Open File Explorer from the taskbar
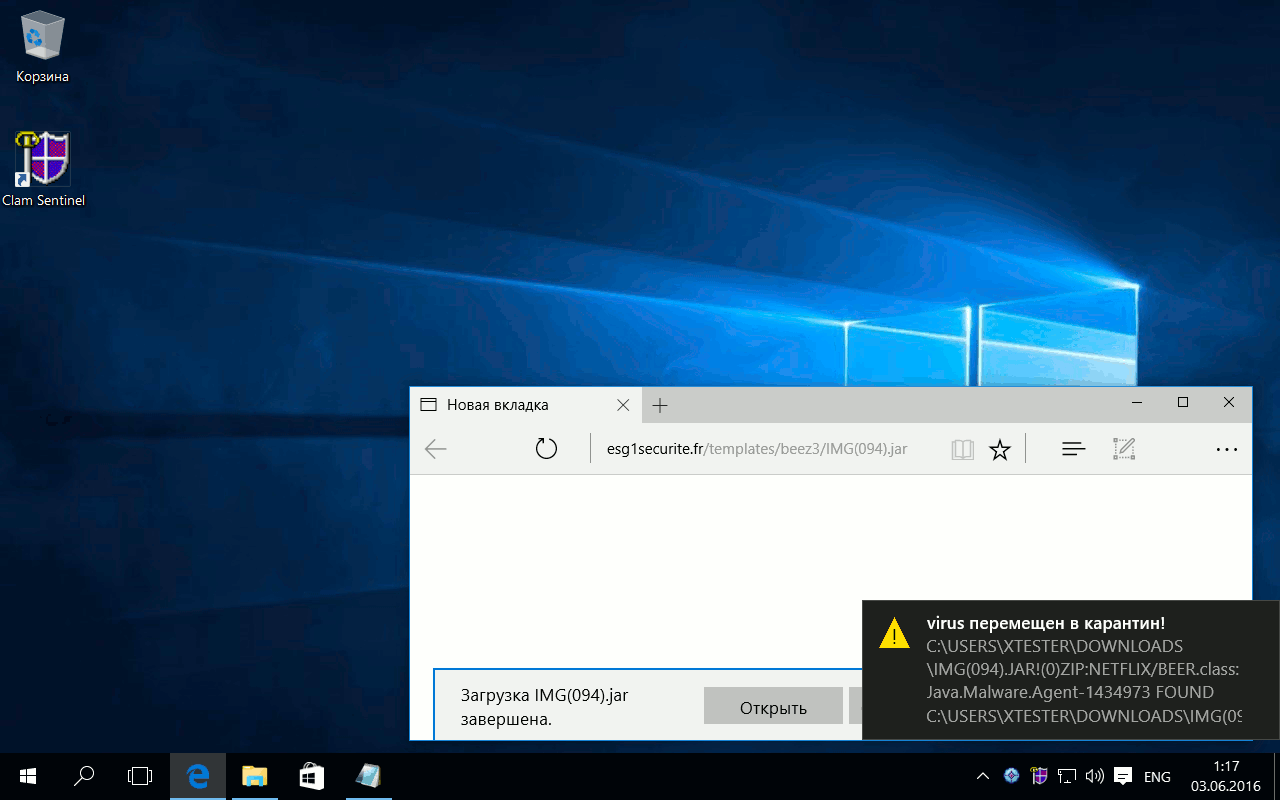Image resolution: width=1280 pixels, height=800 pixels. (255, 776)
